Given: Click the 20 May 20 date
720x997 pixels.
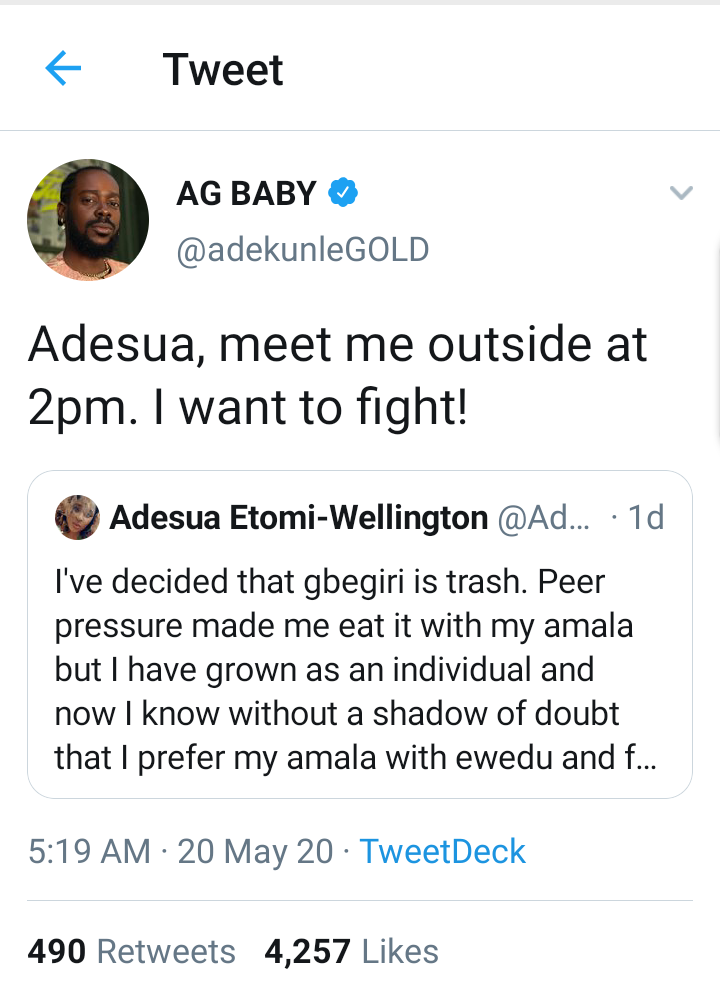Looking at the screenshot, I should (255, 851).
